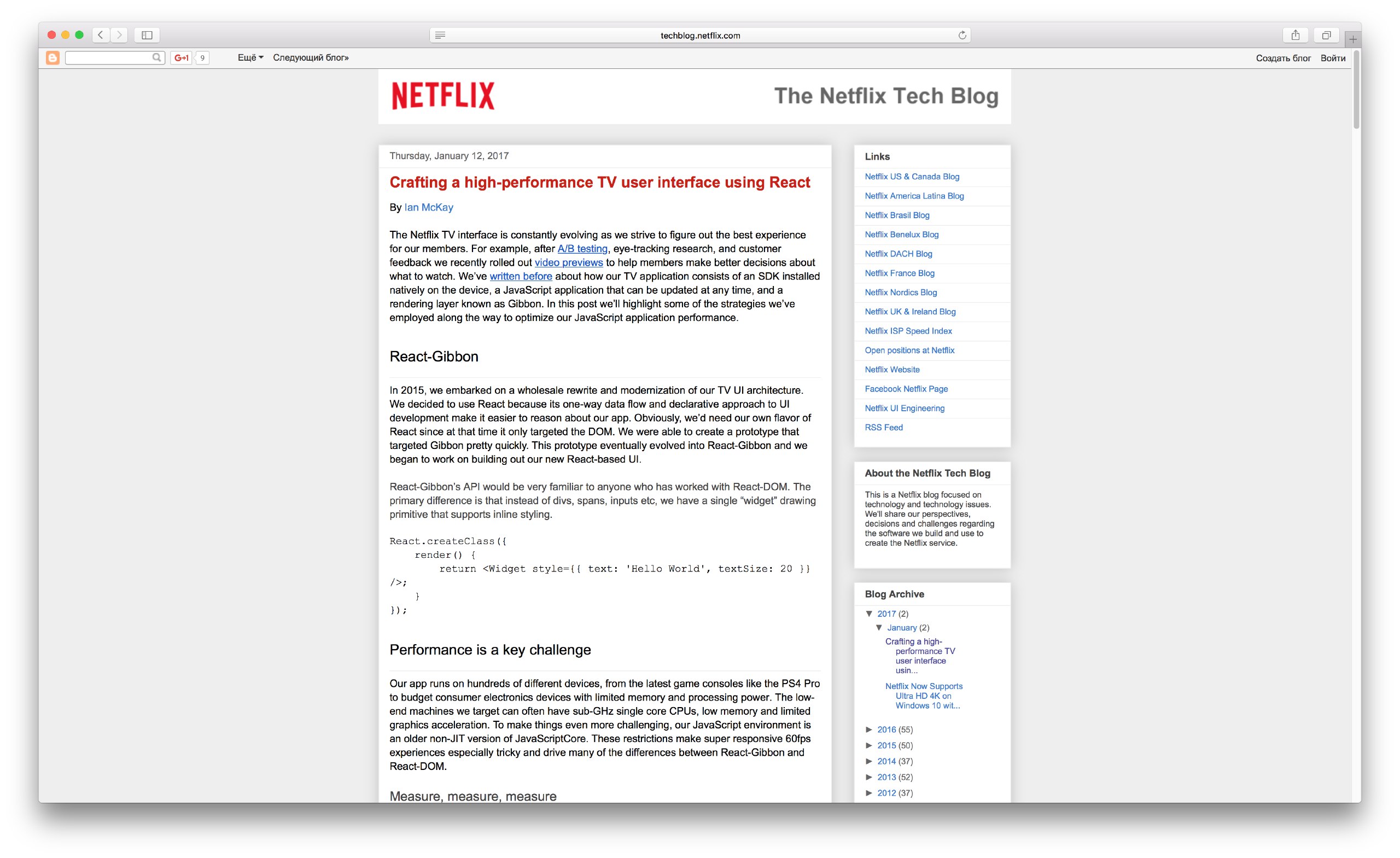Screen dimensions: 1400x858
Task: Expand the 2016 archive triangle
Action: coord(870,729)
